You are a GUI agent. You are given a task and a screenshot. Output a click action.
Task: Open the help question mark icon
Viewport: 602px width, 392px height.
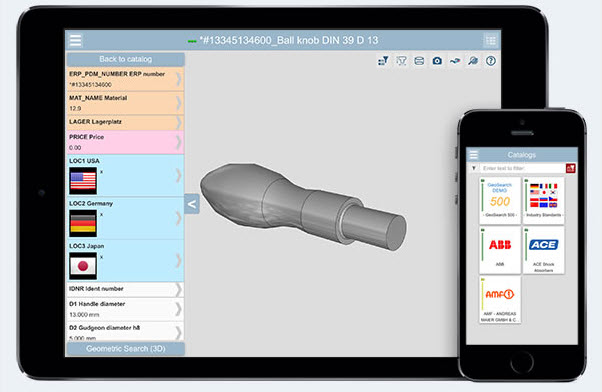pyautogui.click(x=491, y=61)
